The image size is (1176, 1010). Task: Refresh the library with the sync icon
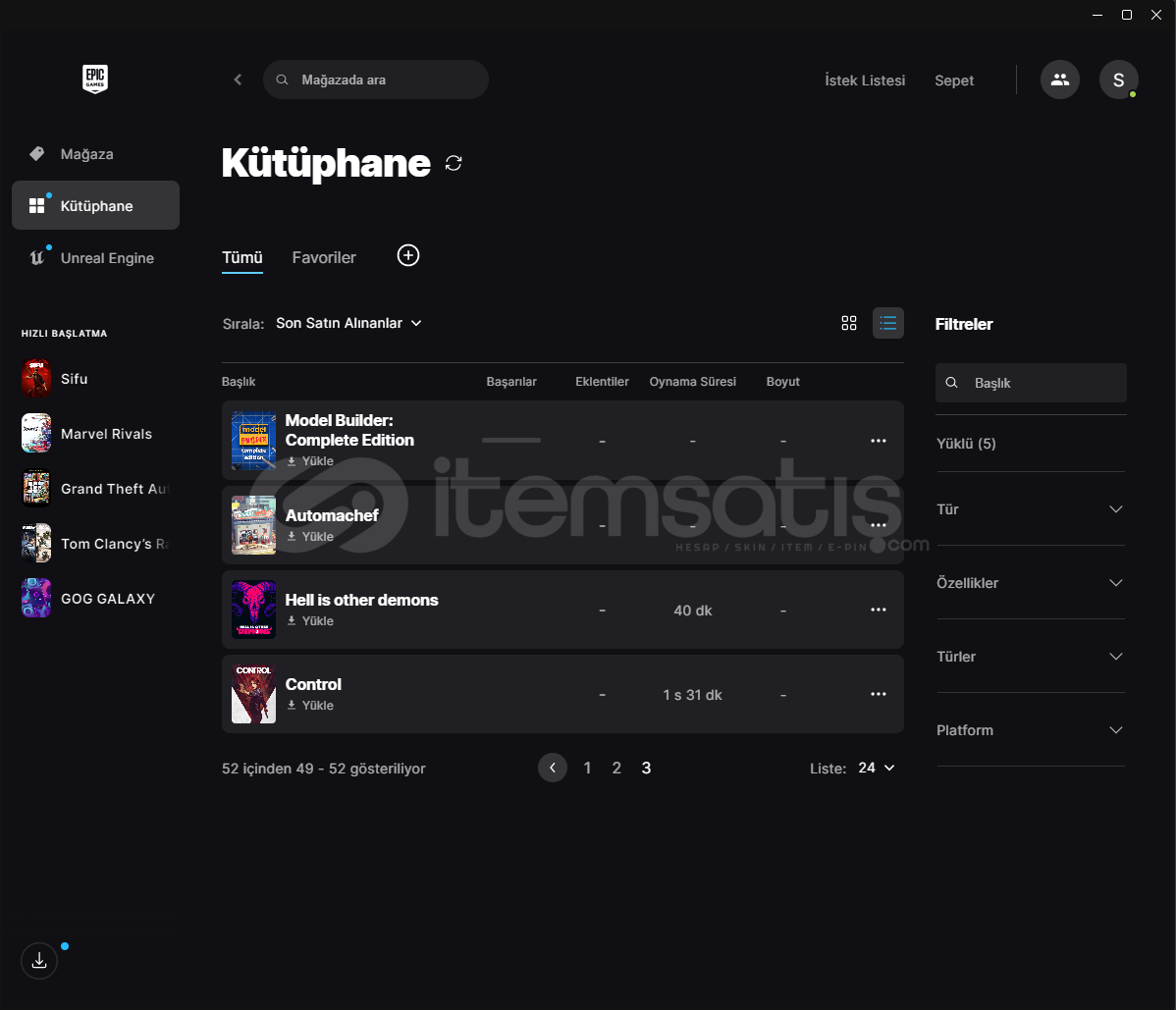point(454,163)
